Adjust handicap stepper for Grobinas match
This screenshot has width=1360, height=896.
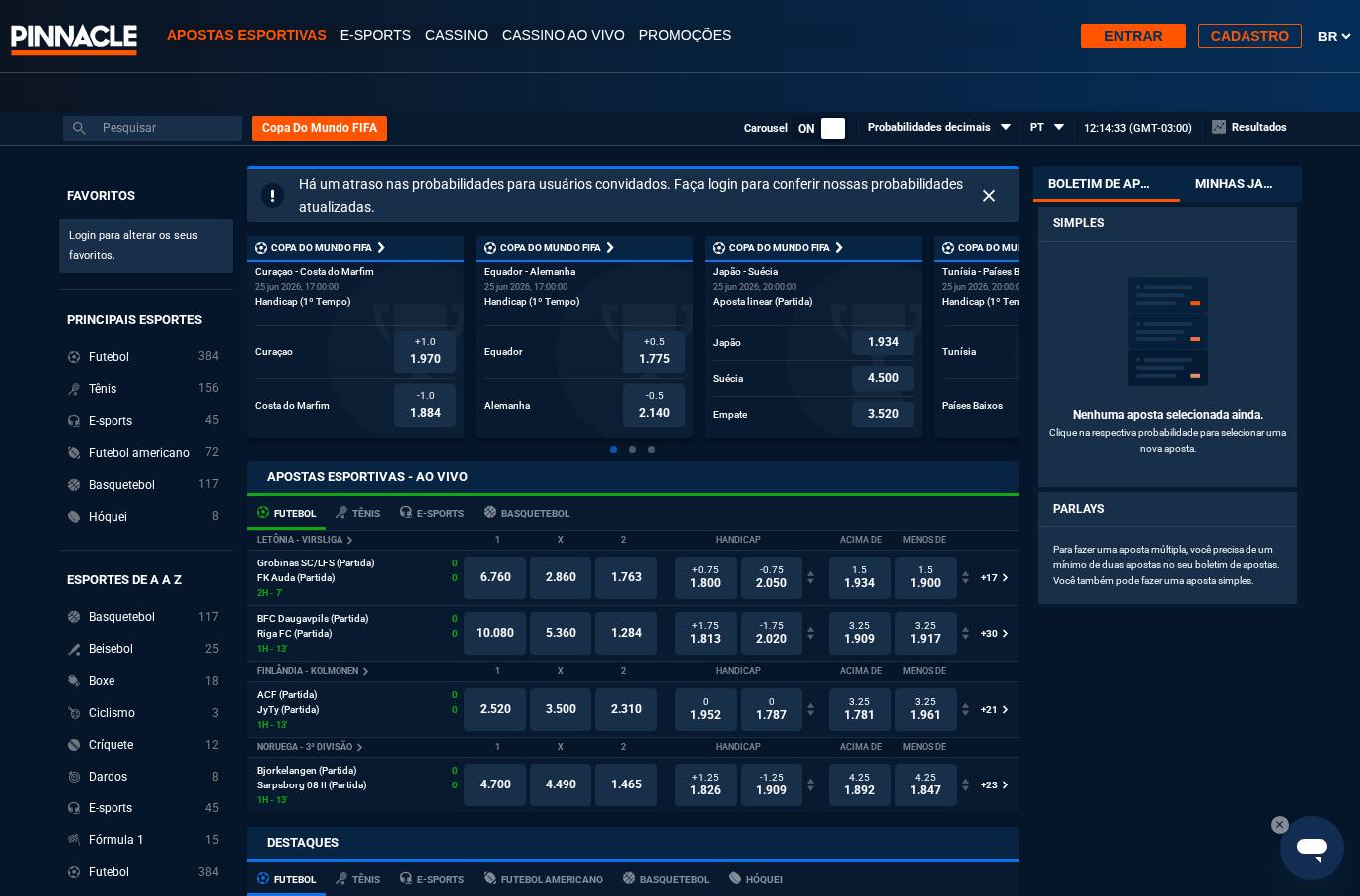pyautogui.click(x=810, y=577)
